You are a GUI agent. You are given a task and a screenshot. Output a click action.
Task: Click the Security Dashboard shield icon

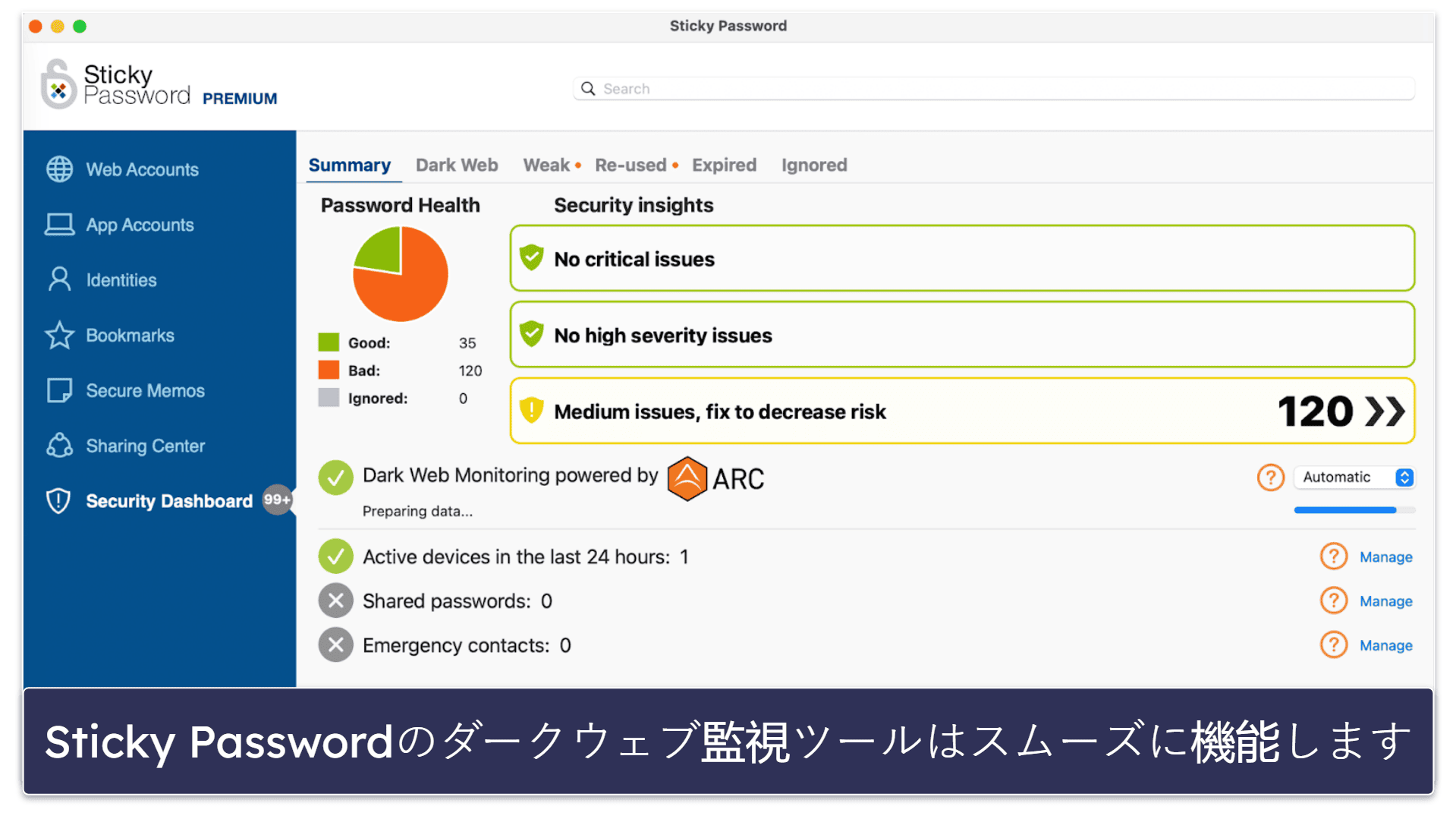coord(58,501)
